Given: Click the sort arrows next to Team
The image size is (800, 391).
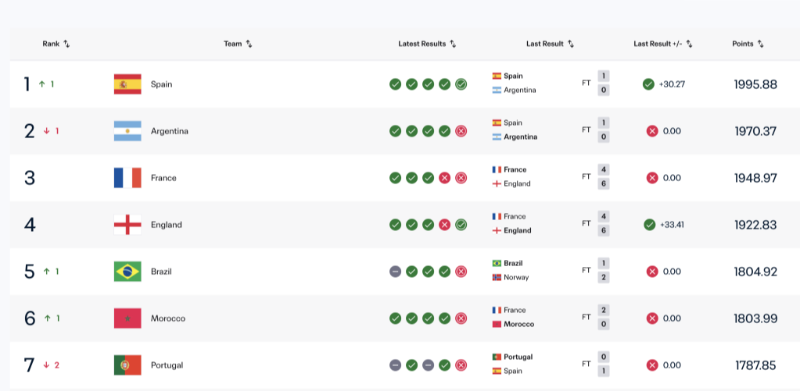Looking at the screenshot, I should pyautogui.click(x=249, y=44).
